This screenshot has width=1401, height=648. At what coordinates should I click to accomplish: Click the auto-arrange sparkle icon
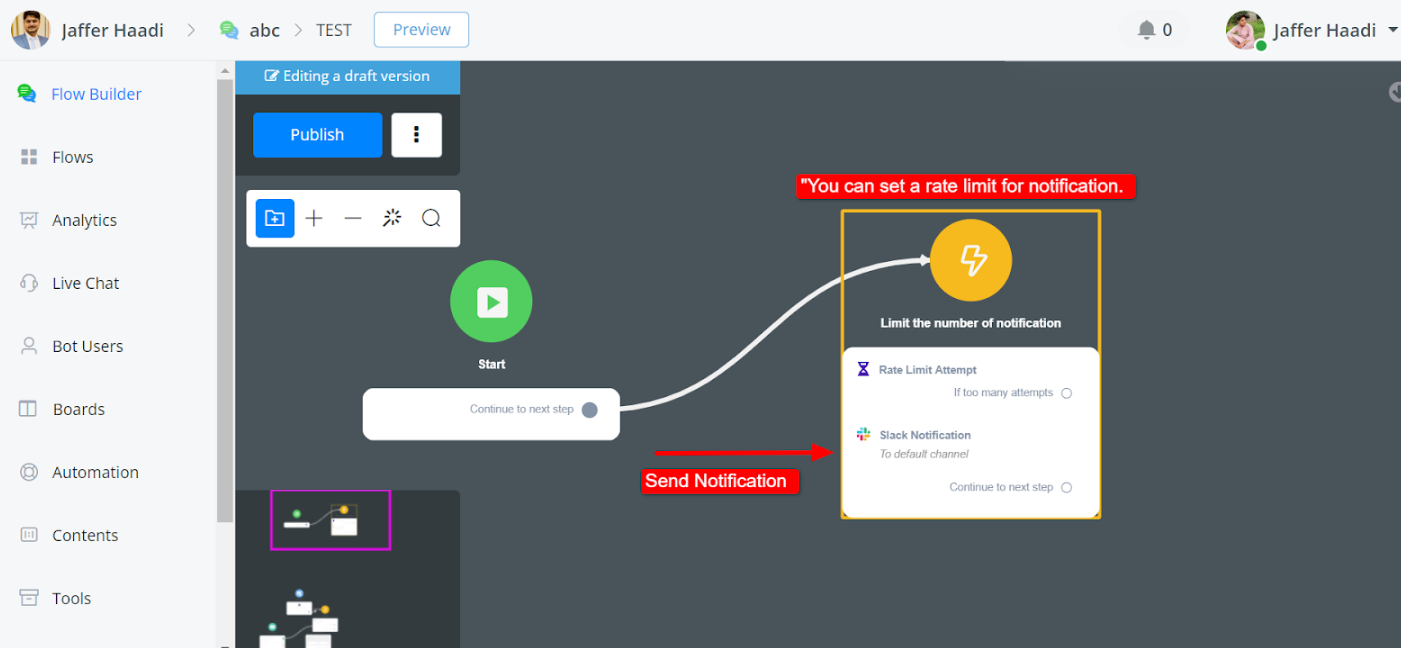point(392,218)
